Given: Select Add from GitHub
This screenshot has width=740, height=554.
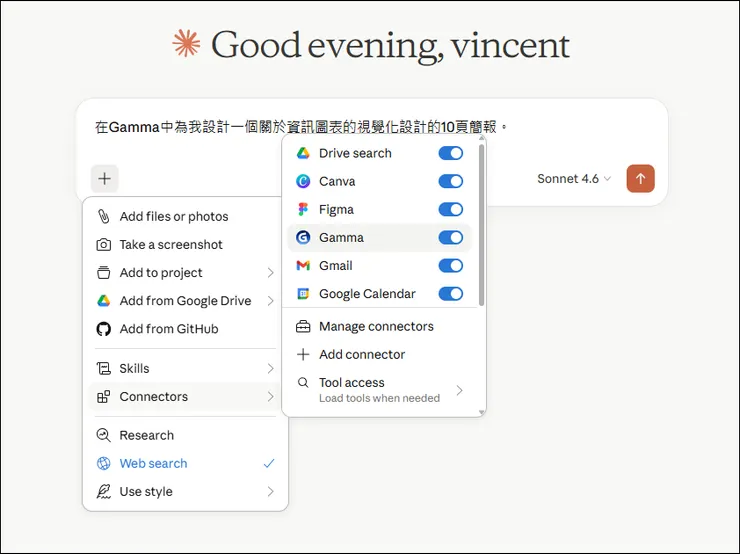Looking at the screenshot, I should coord(185,329).
